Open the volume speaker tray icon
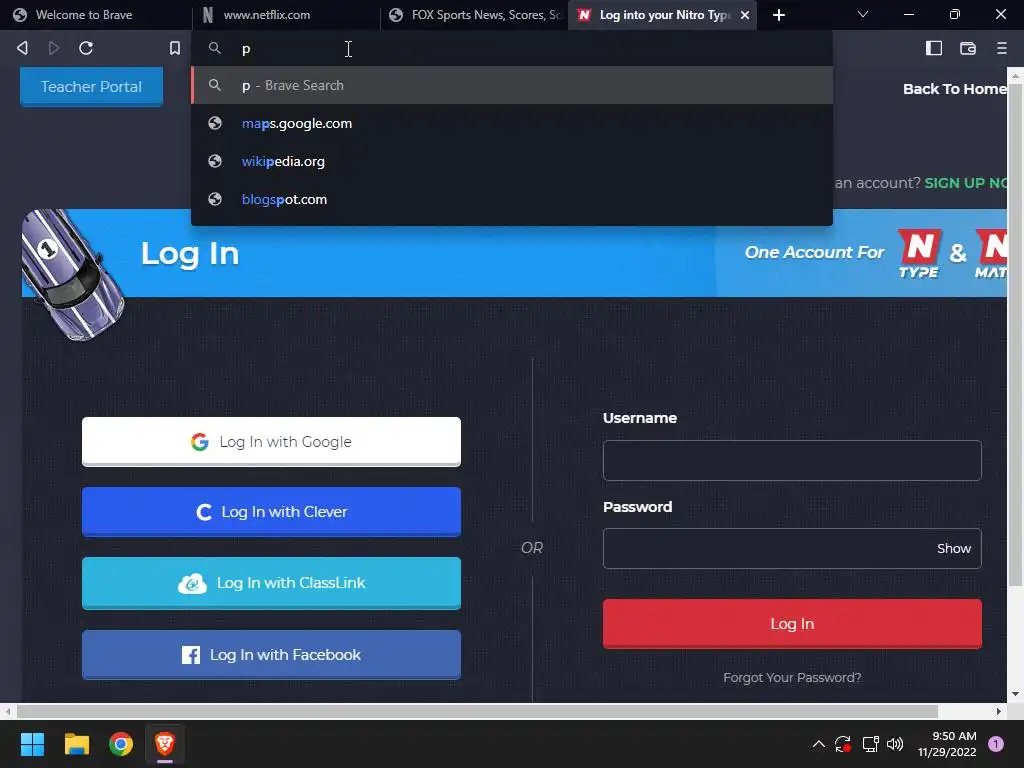Screen dimensions: 1024x768 [x=895, y=744]
